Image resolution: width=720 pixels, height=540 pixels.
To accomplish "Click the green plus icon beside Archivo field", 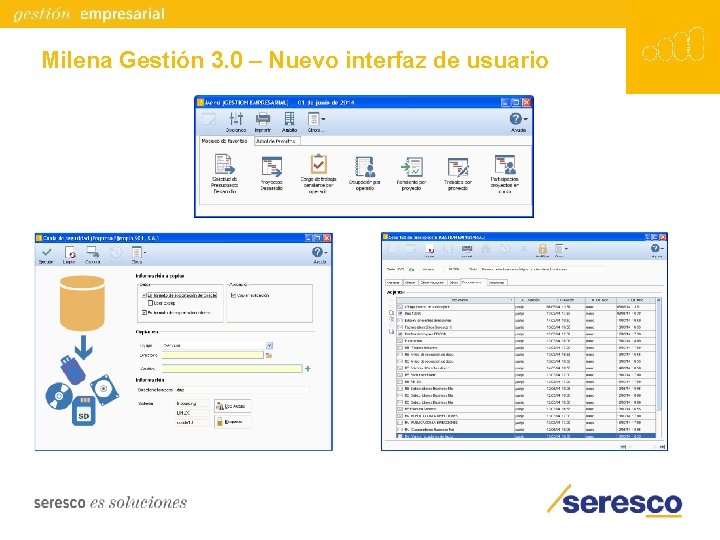I will pos(308,368).
